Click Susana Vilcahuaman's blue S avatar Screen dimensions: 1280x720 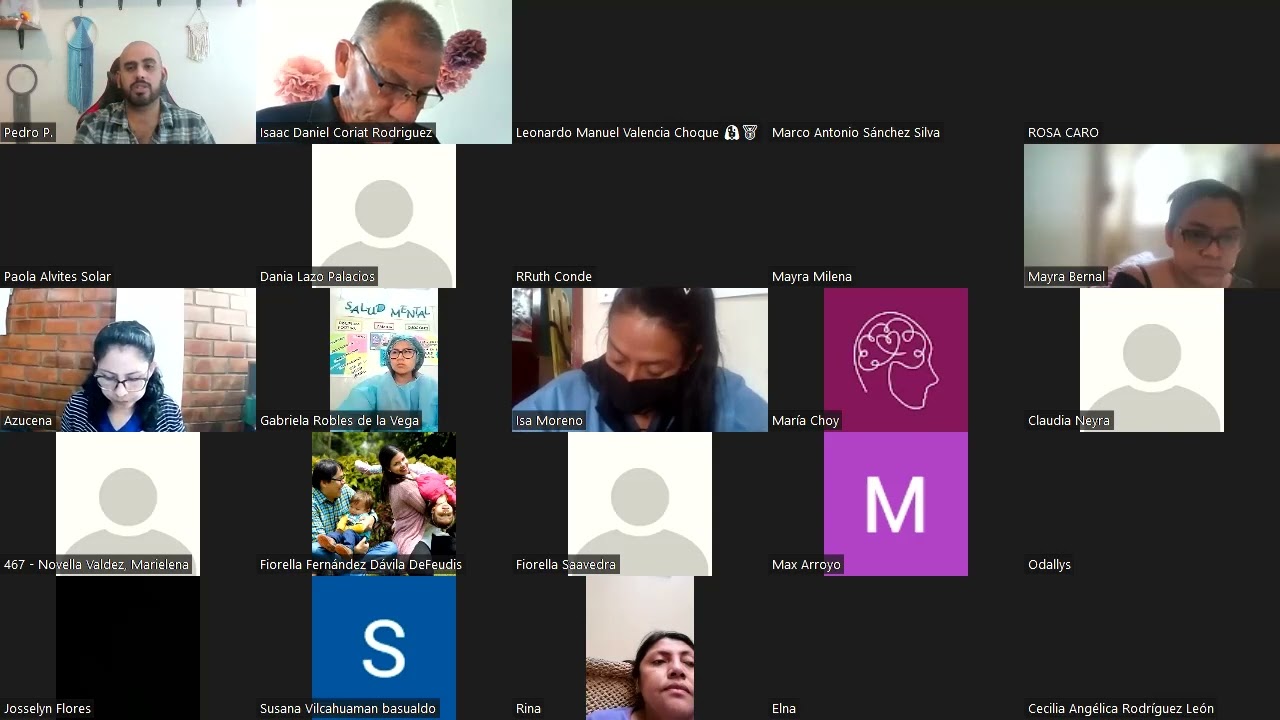coord(384,648)
